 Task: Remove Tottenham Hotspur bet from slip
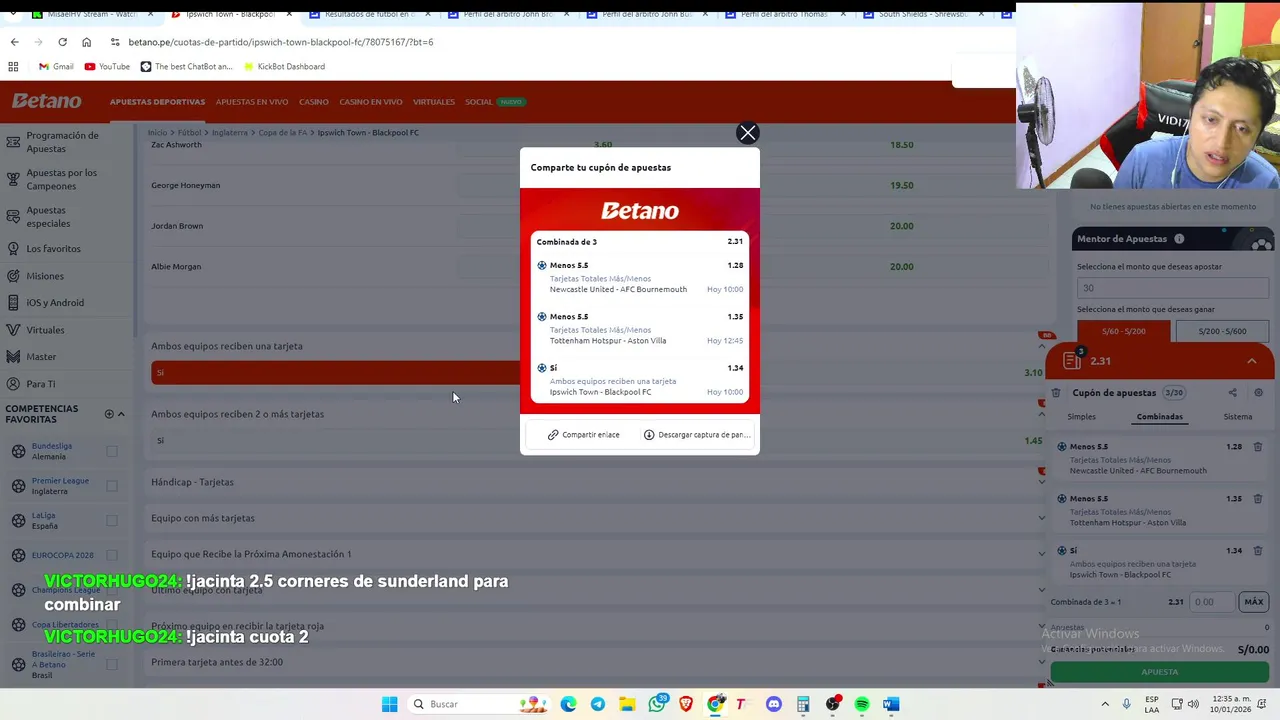point(1258,499)
